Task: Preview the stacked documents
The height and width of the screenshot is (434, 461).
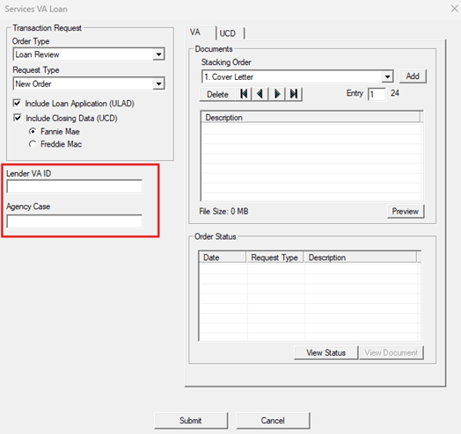Action: click(405, 211)
